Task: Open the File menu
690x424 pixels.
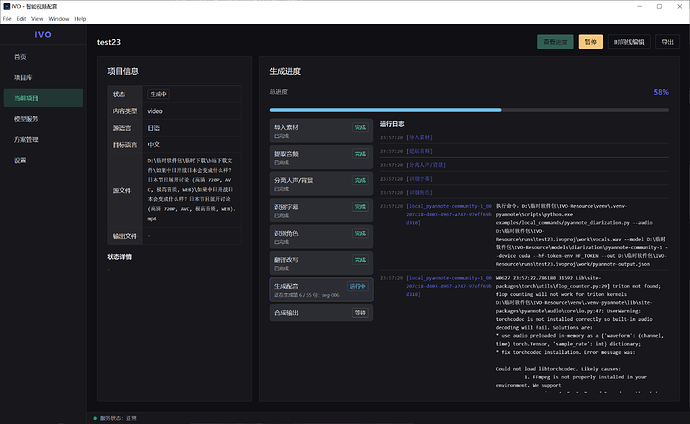Action: pos(7,19)
